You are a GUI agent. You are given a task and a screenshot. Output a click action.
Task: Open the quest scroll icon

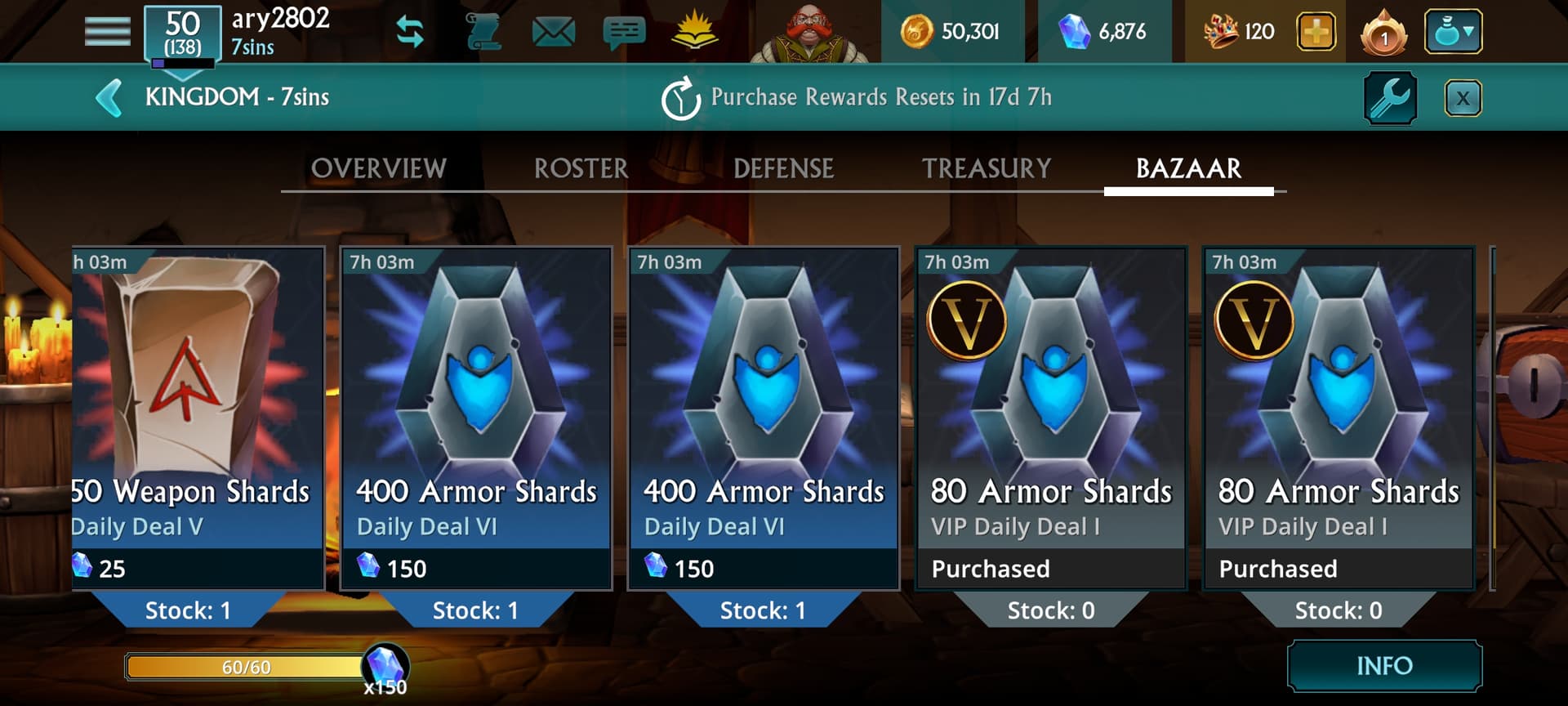(x=483, y=31)
